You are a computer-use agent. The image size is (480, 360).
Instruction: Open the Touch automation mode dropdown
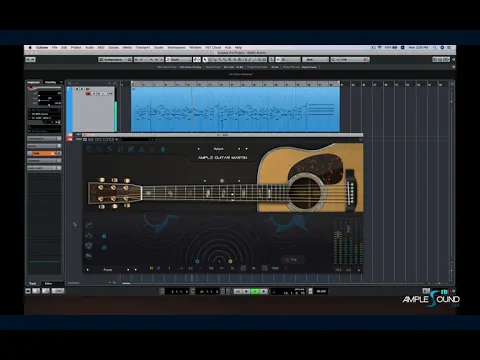point(179,60)
